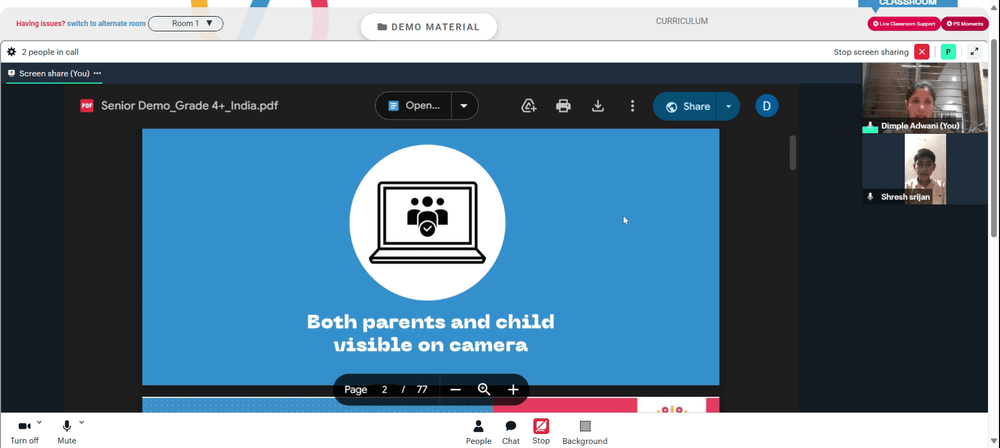The image size is (1000, 448).
Task: Click the PDF file type icon
Action: coord(87,106)
